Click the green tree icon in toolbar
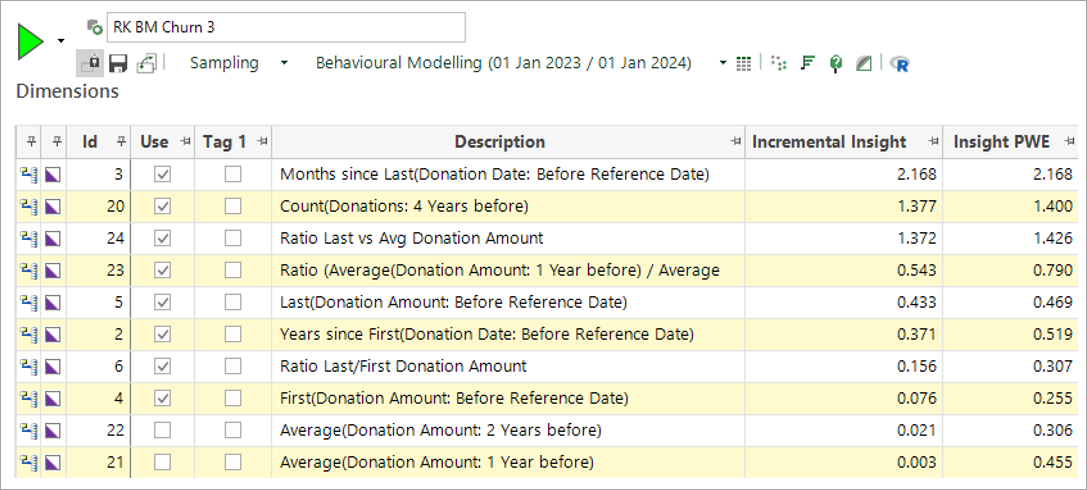 point(836,64)
